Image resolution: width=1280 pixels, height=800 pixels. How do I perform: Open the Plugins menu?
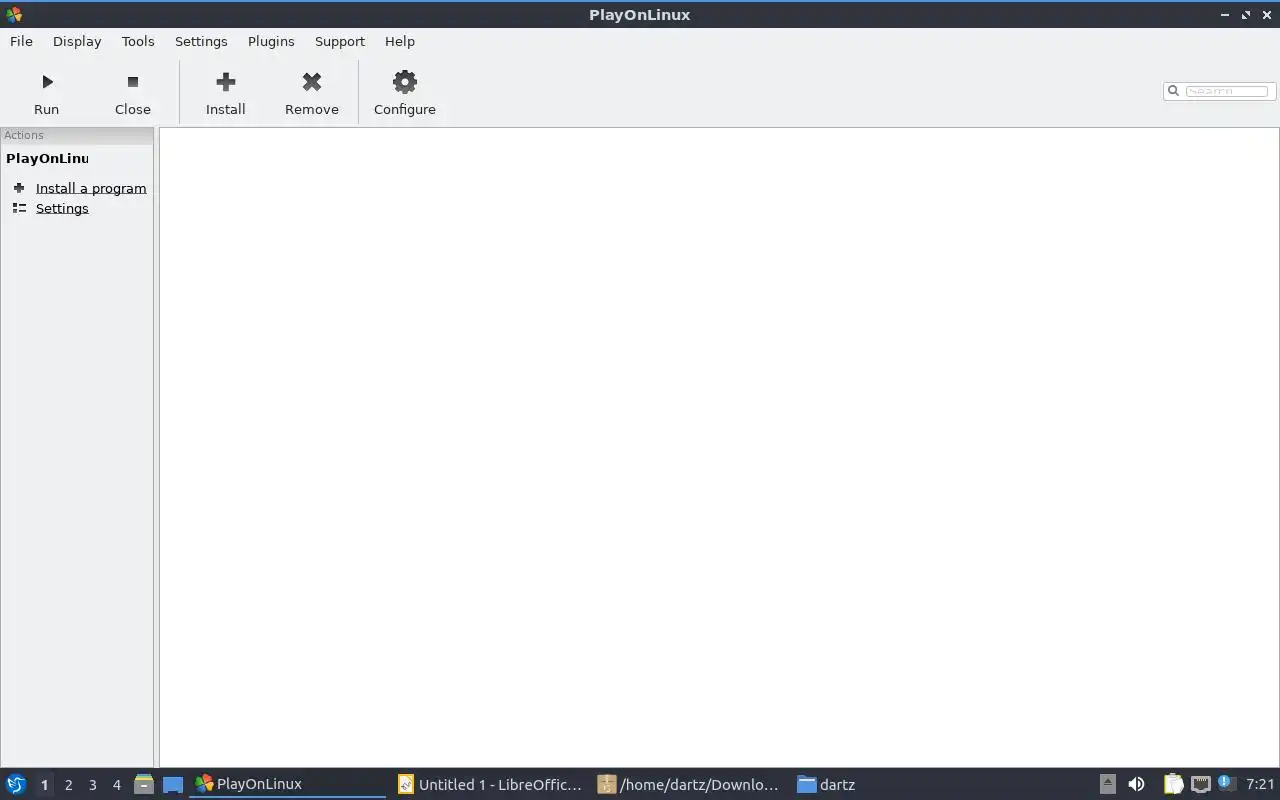coord(271,41)
